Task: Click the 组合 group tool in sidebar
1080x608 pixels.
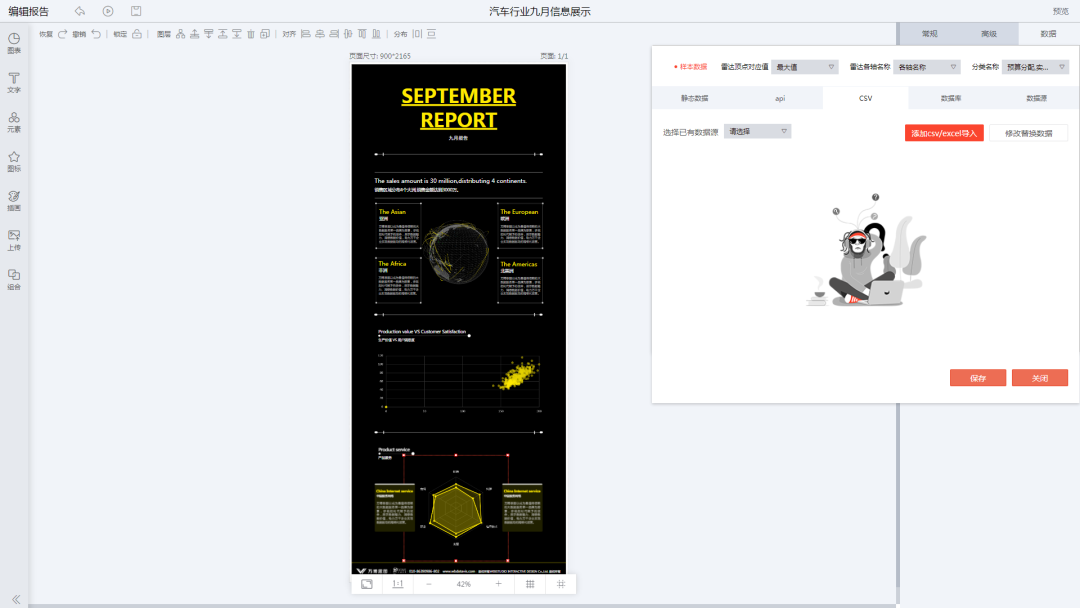Action: point(14,279)
